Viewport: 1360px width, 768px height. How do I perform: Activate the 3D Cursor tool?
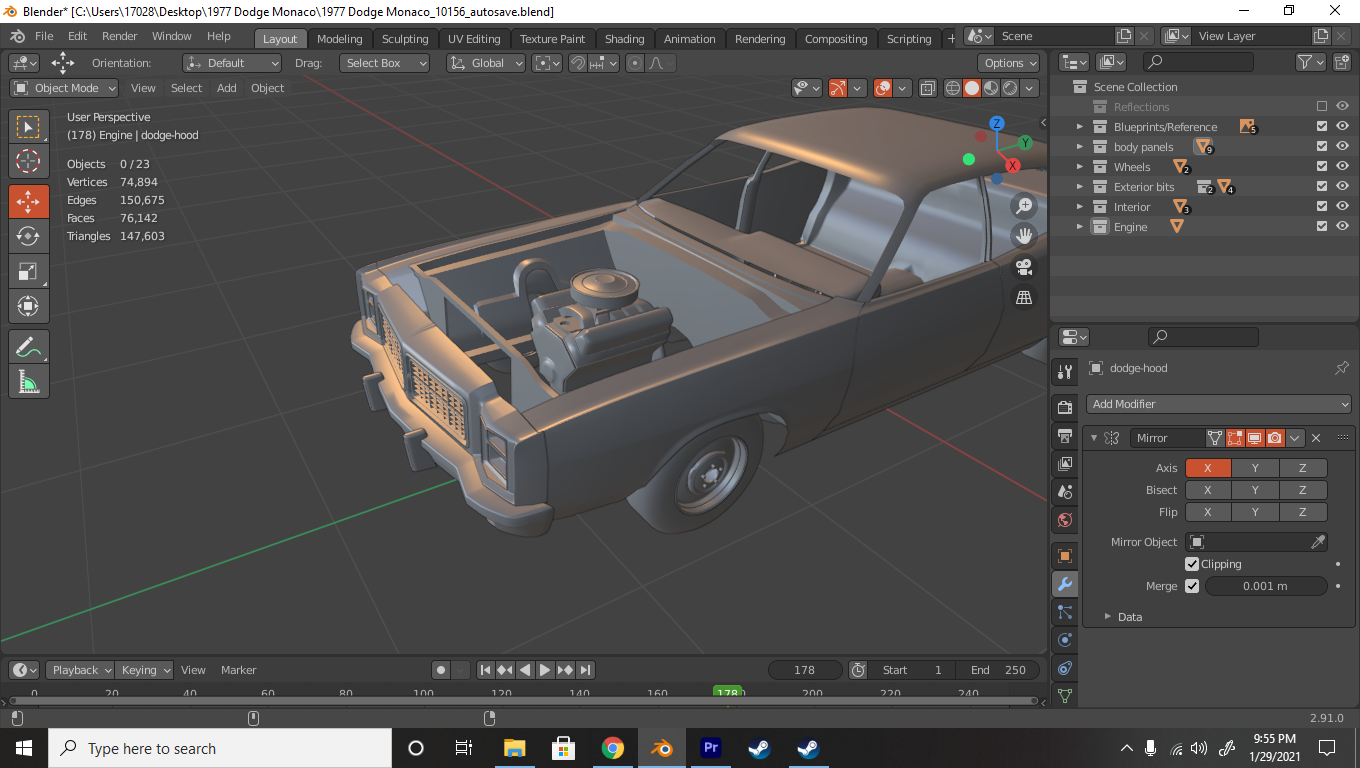29,161
